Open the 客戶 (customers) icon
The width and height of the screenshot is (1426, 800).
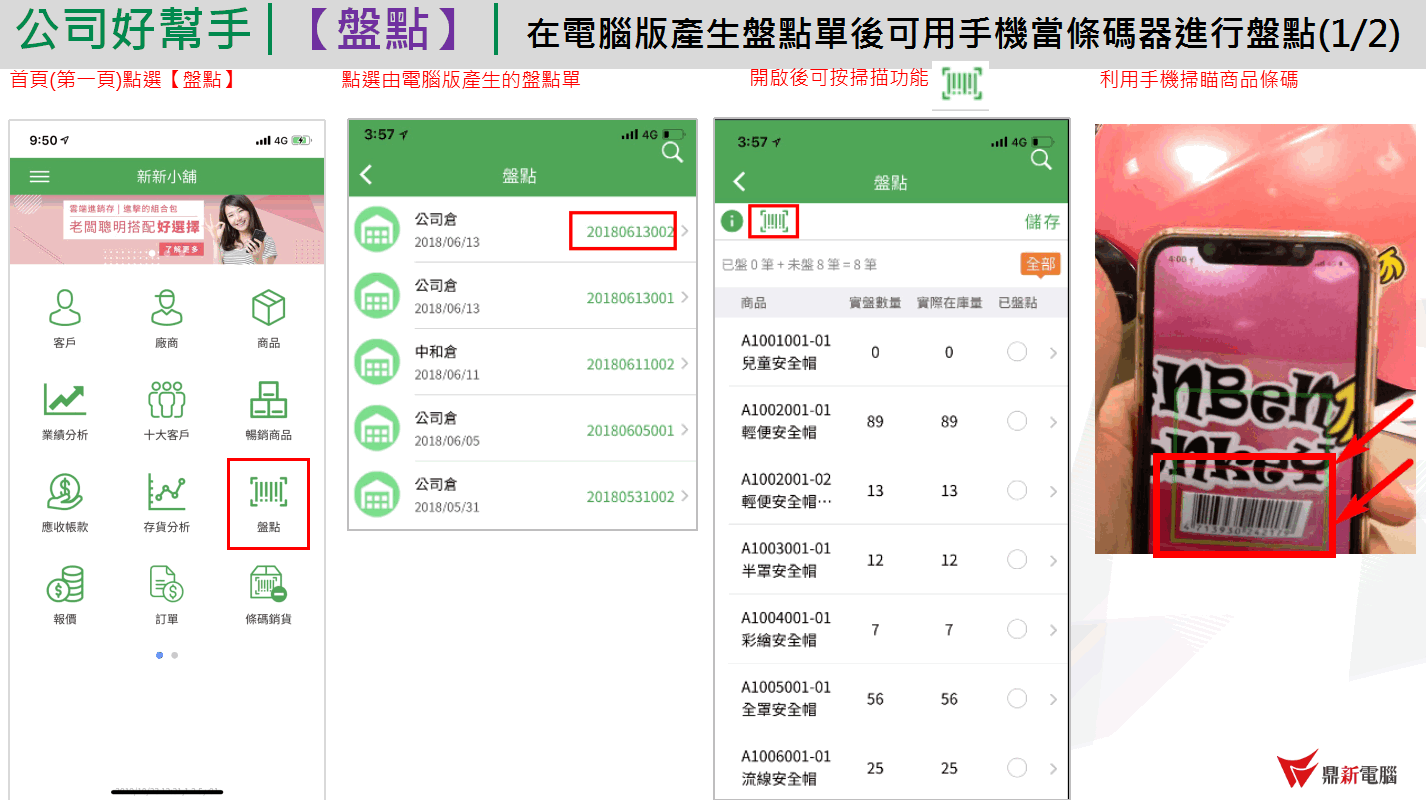65,308
